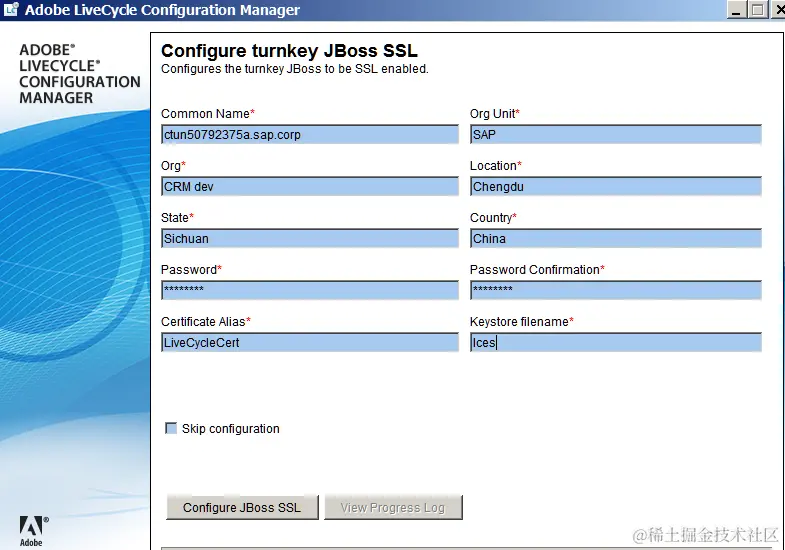This screenshot has width=785, height=550.
Task: Click the Country field containing China
Action: click(x=616, y=239)
